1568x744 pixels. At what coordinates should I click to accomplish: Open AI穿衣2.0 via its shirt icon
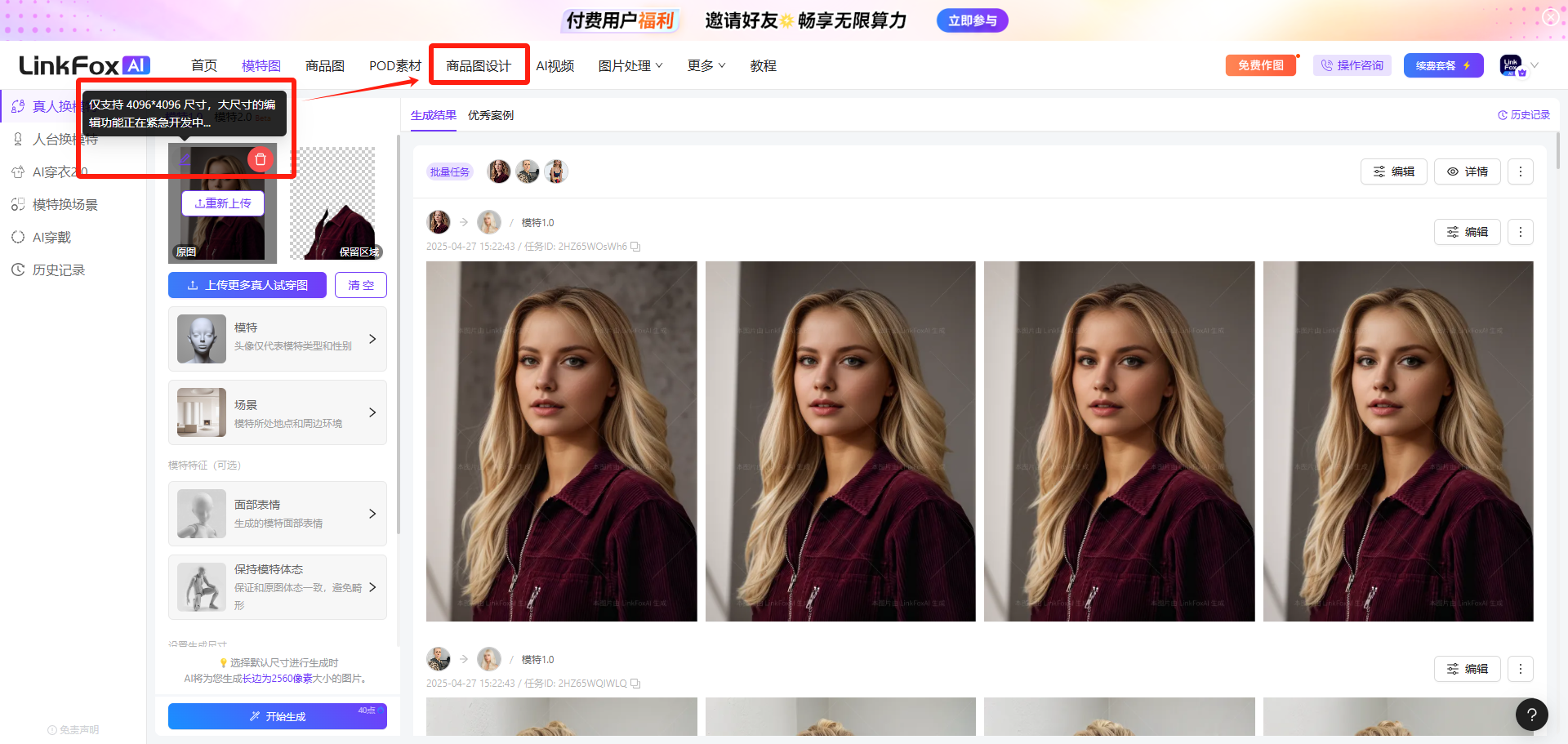pyautogui.click(x=18, y=172)
